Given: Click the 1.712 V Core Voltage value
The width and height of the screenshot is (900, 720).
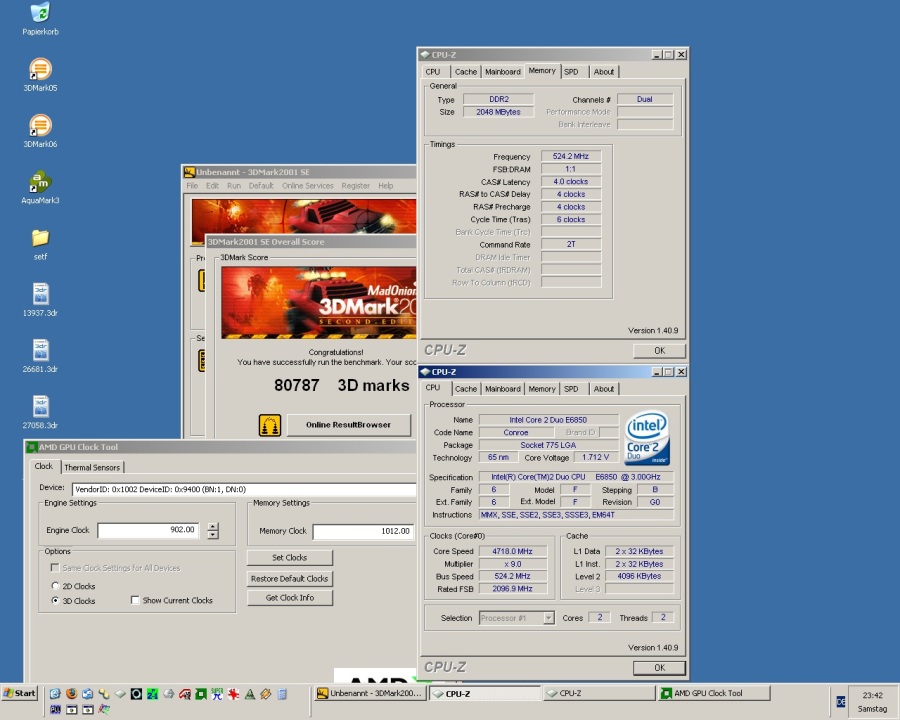Looking at the screenshot, I should point(595,457).
